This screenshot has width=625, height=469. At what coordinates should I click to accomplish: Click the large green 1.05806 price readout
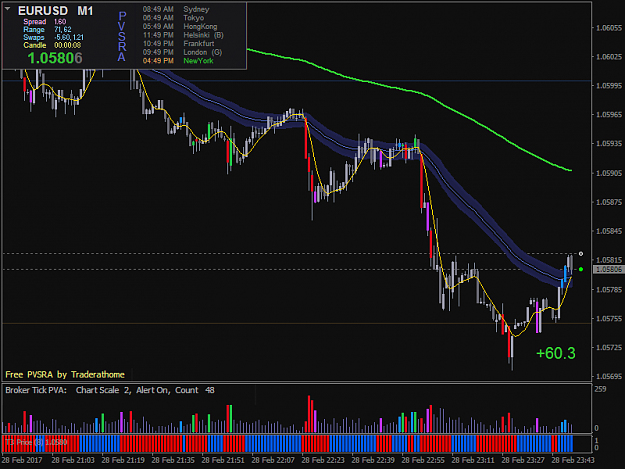pos(55,58)
